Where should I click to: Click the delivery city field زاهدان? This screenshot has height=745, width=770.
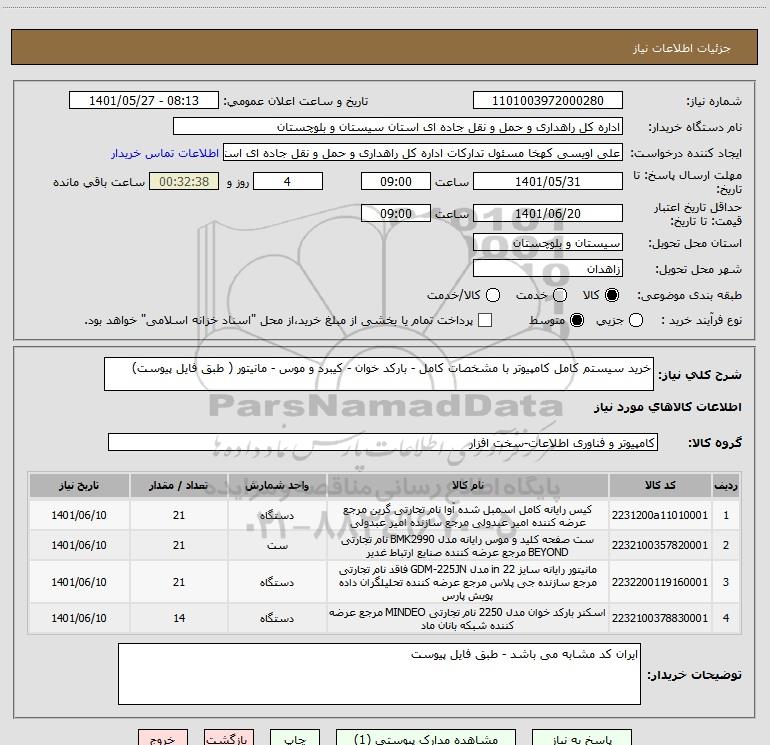(548, 269)
